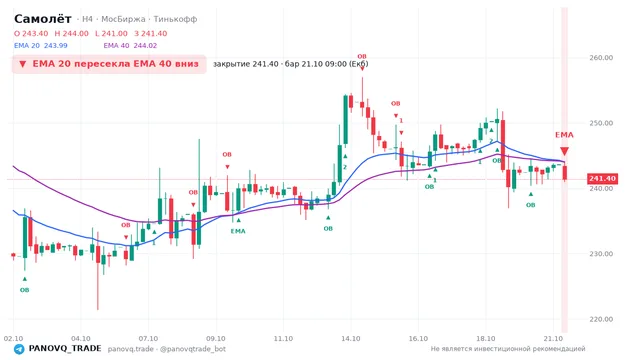Click the open price value O 243.40
Screen dimensions: 640x360
click(x=31, y=33)
